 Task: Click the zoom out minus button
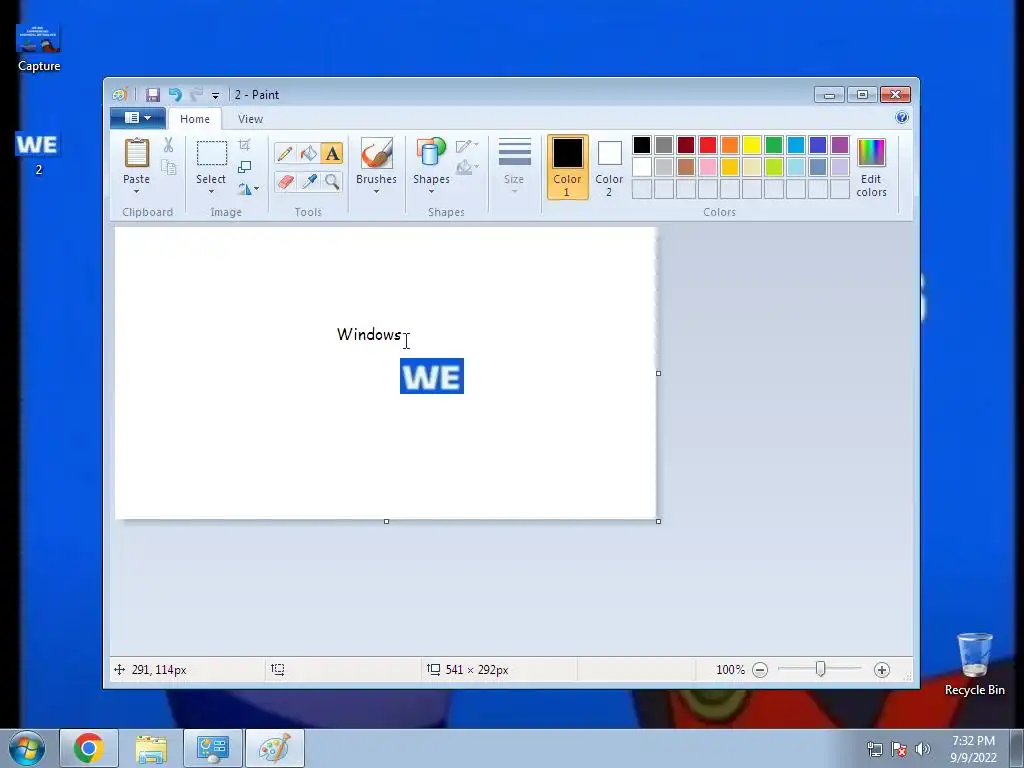pyautogui.click(x=760, y=669)
